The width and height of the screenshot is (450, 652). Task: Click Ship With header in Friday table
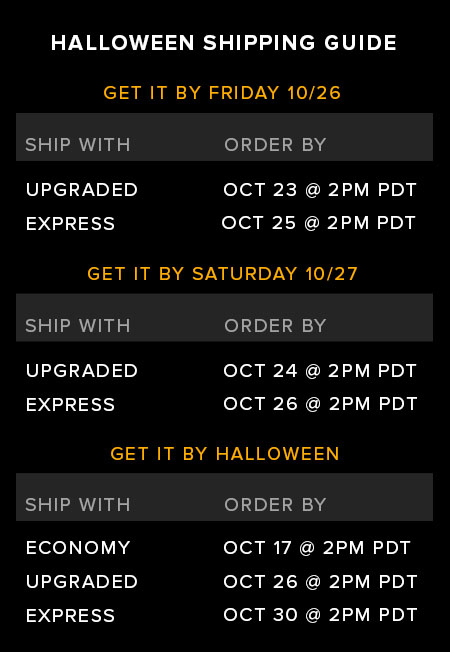click(x=78, y=145)
